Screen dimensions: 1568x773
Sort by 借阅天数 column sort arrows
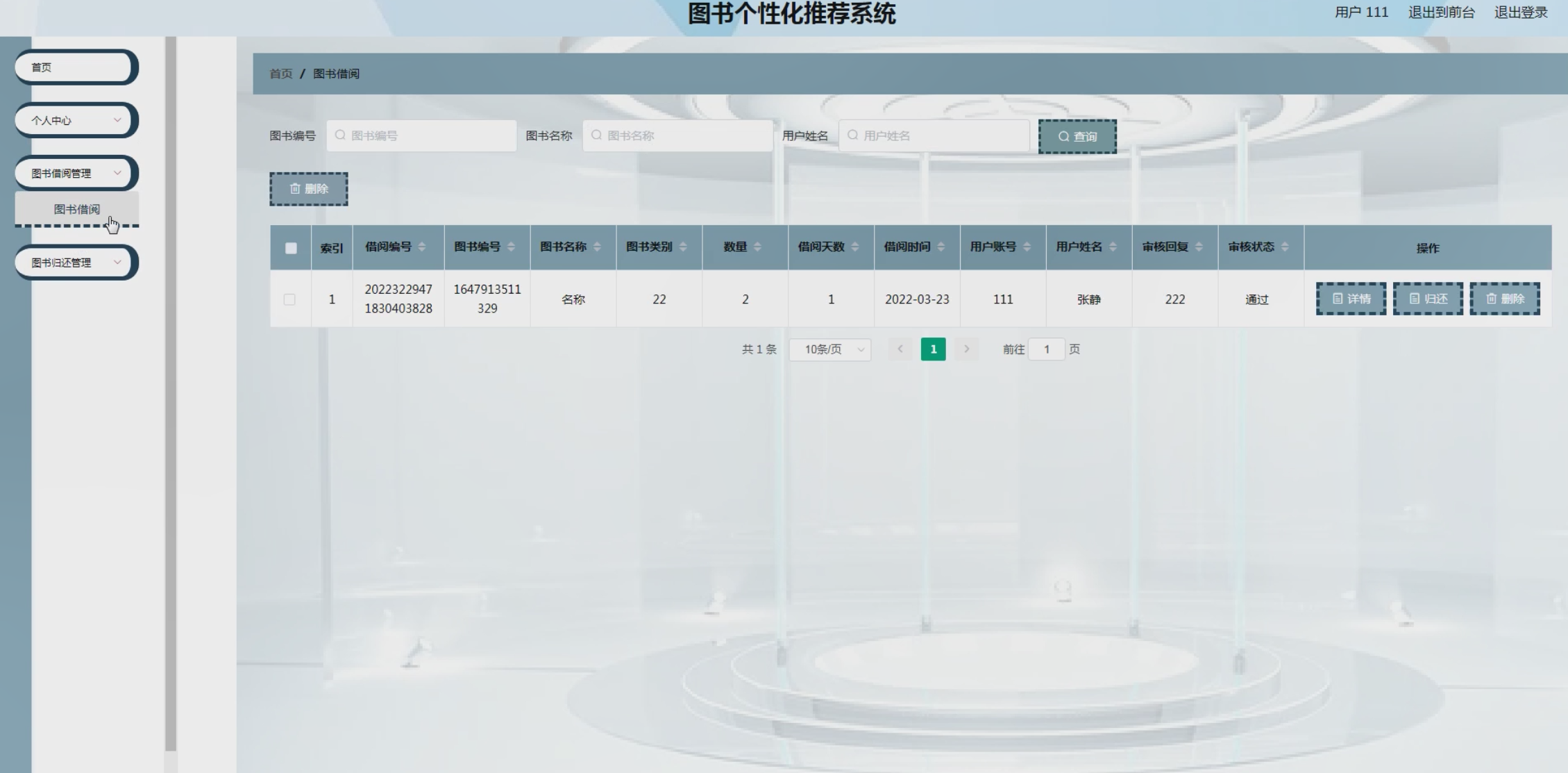coord(854,247)
